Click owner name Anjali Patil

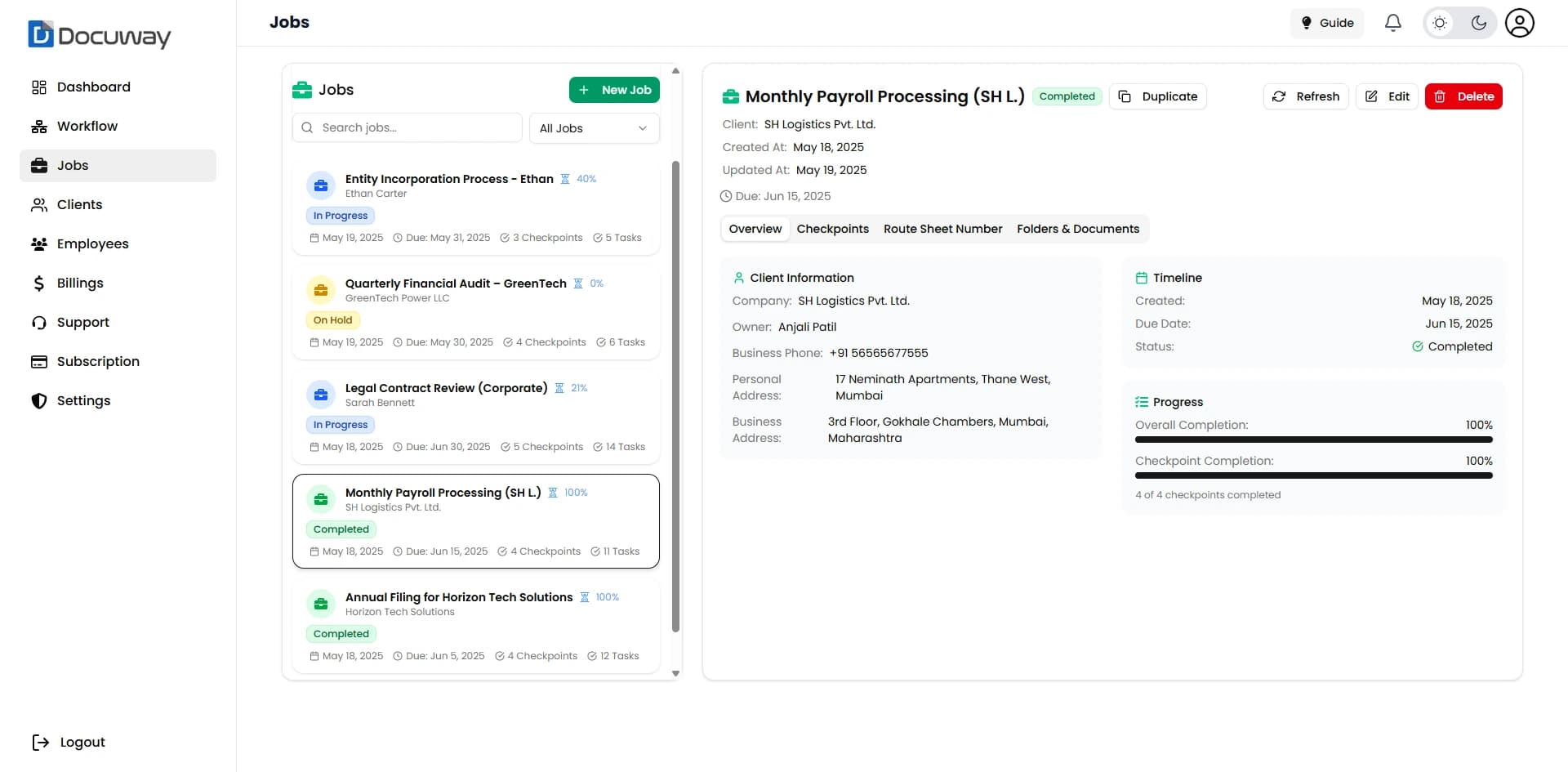point(807,327)
